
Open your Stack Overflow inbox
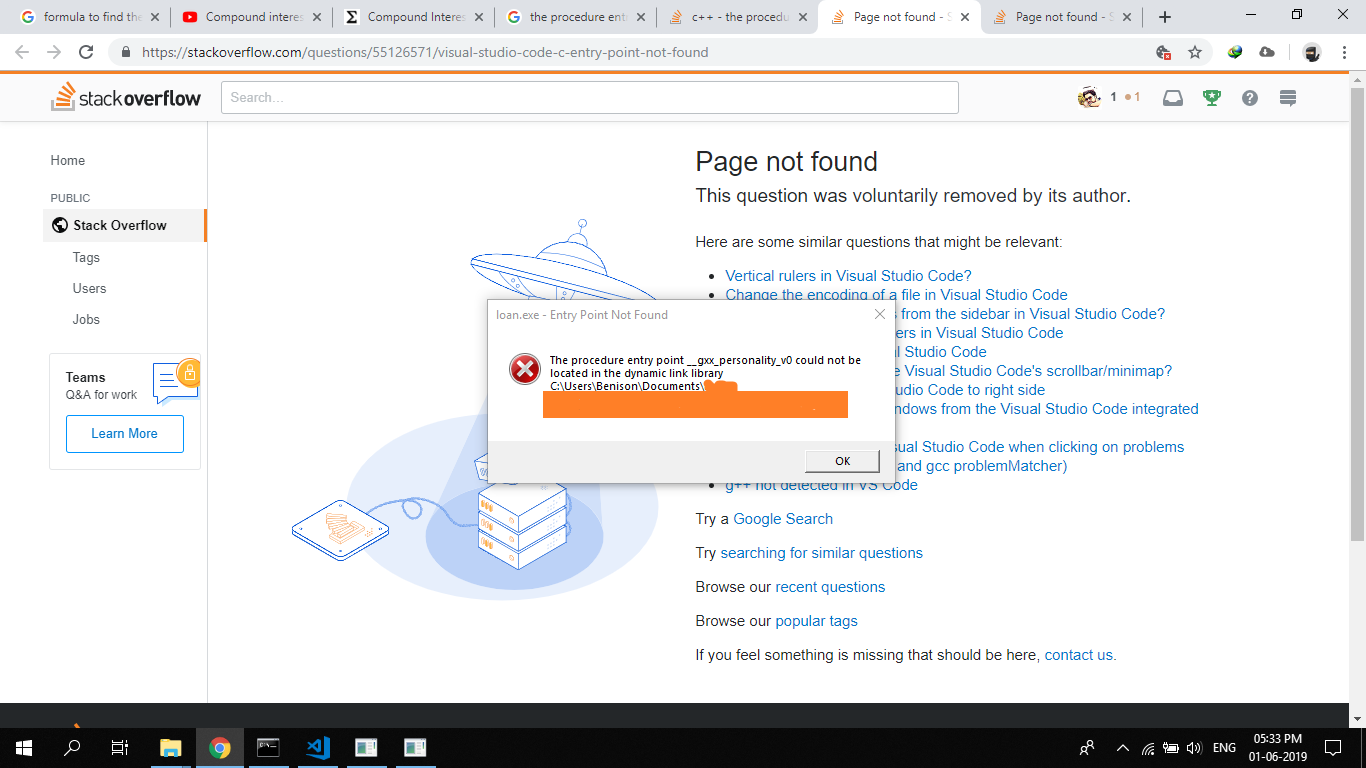point(1172,97)
